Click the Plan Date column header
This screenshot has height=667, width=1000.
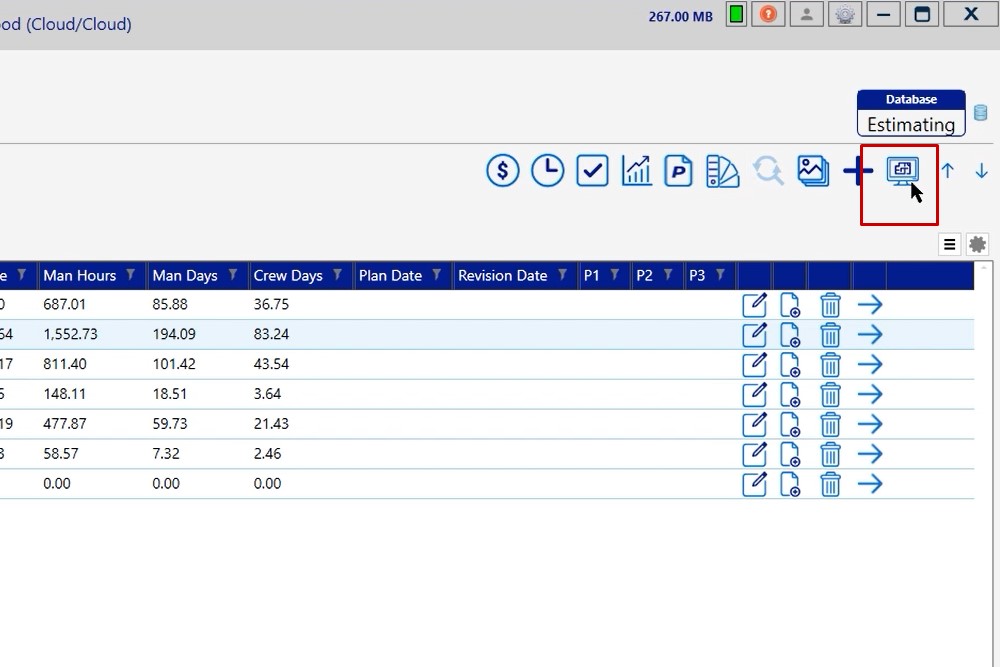[x=390, y=275]
